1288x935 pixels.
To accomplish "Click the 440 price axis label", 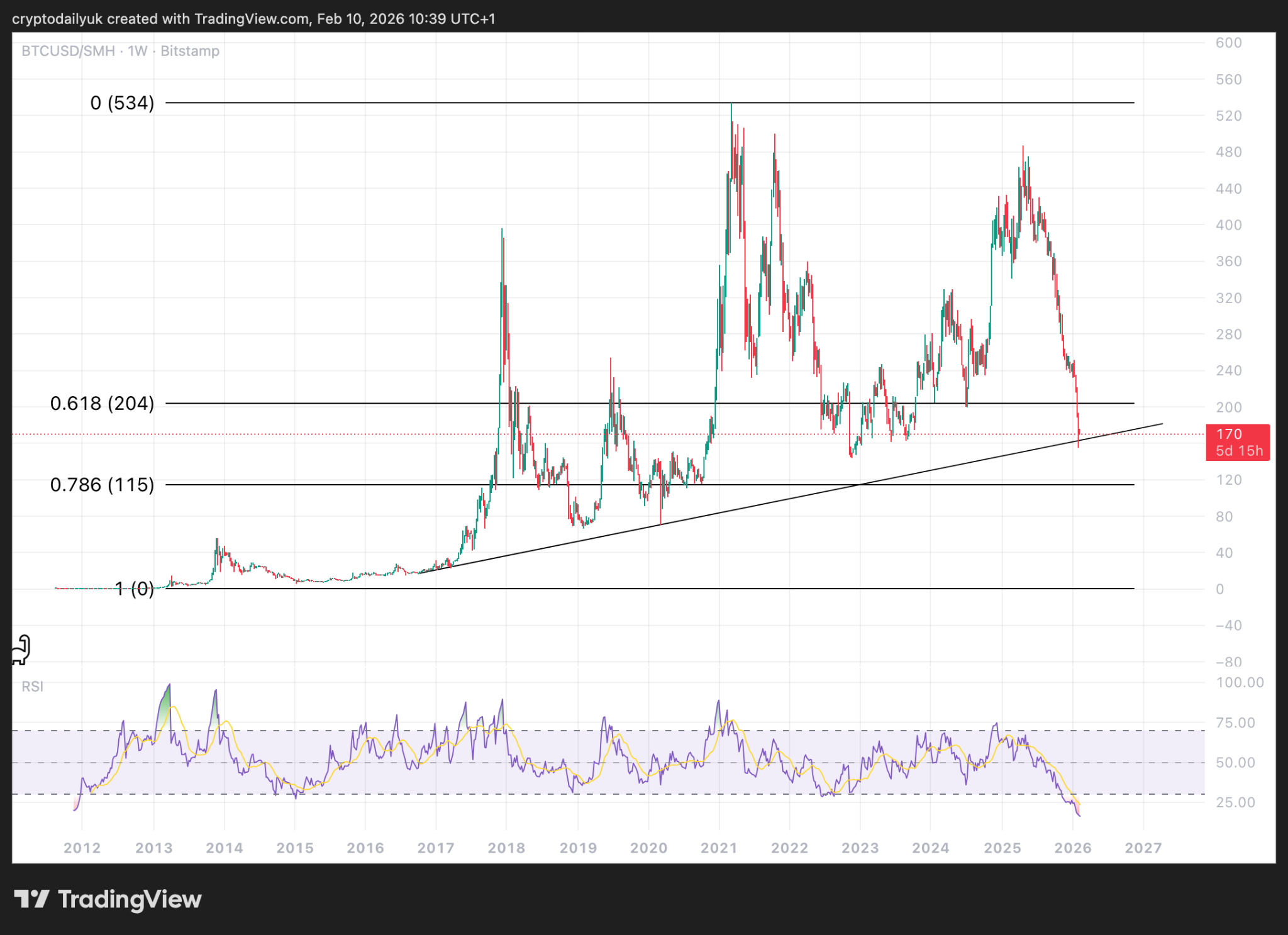I will [1229, 189].
